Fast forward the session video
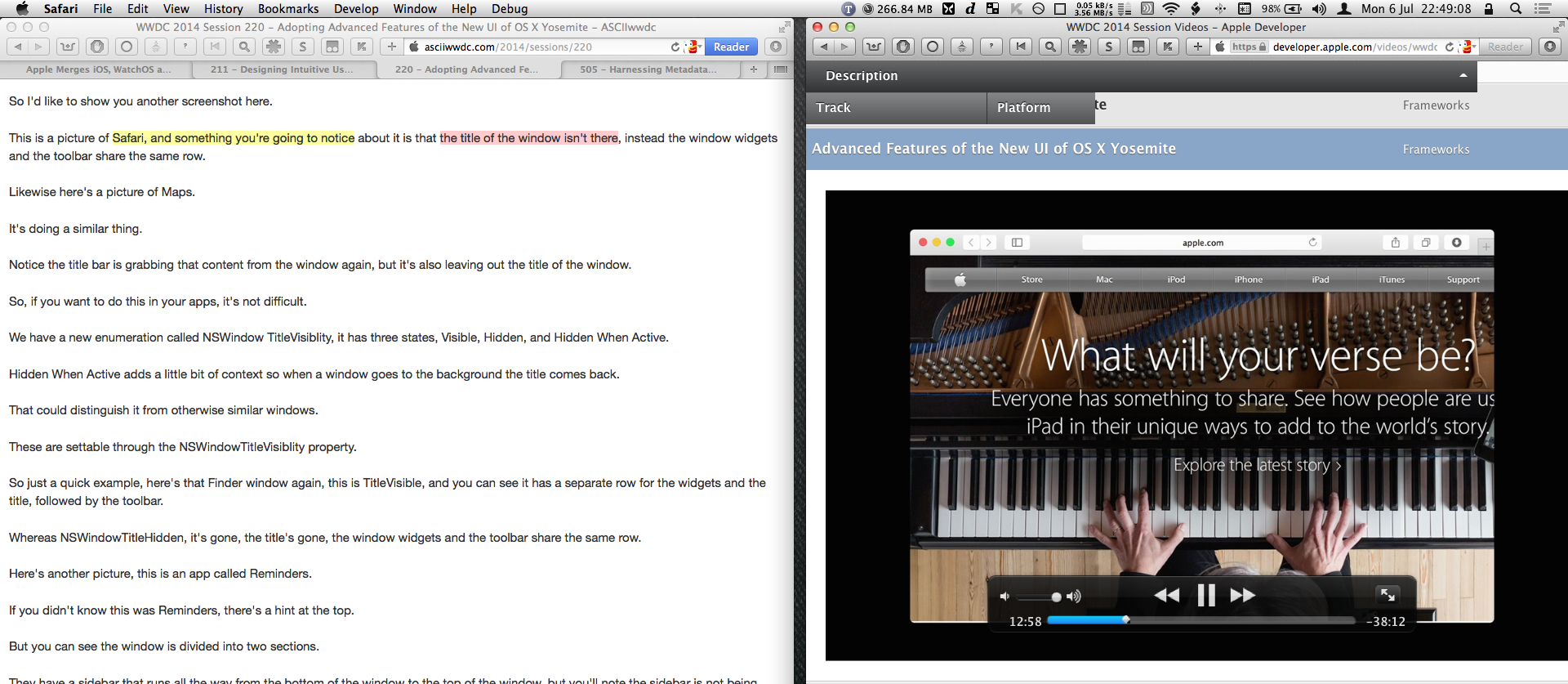Image resolution: width=1568 pixels, height=684 pixels. tap(1242, 595)
